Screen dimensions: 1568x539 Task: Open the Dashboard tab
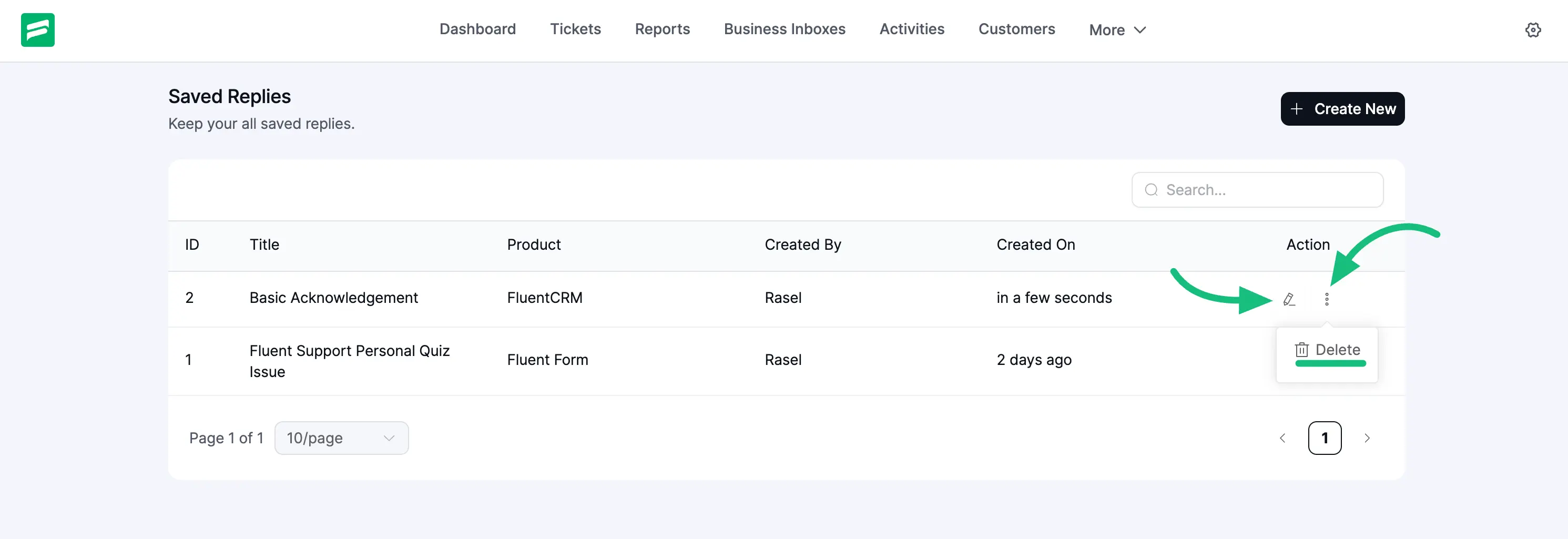(477, 29)
